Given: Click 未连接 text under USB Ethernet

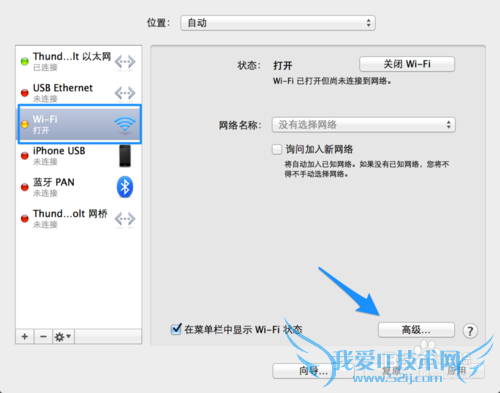Looking at the screenshot, I should (x=45, y=99).
